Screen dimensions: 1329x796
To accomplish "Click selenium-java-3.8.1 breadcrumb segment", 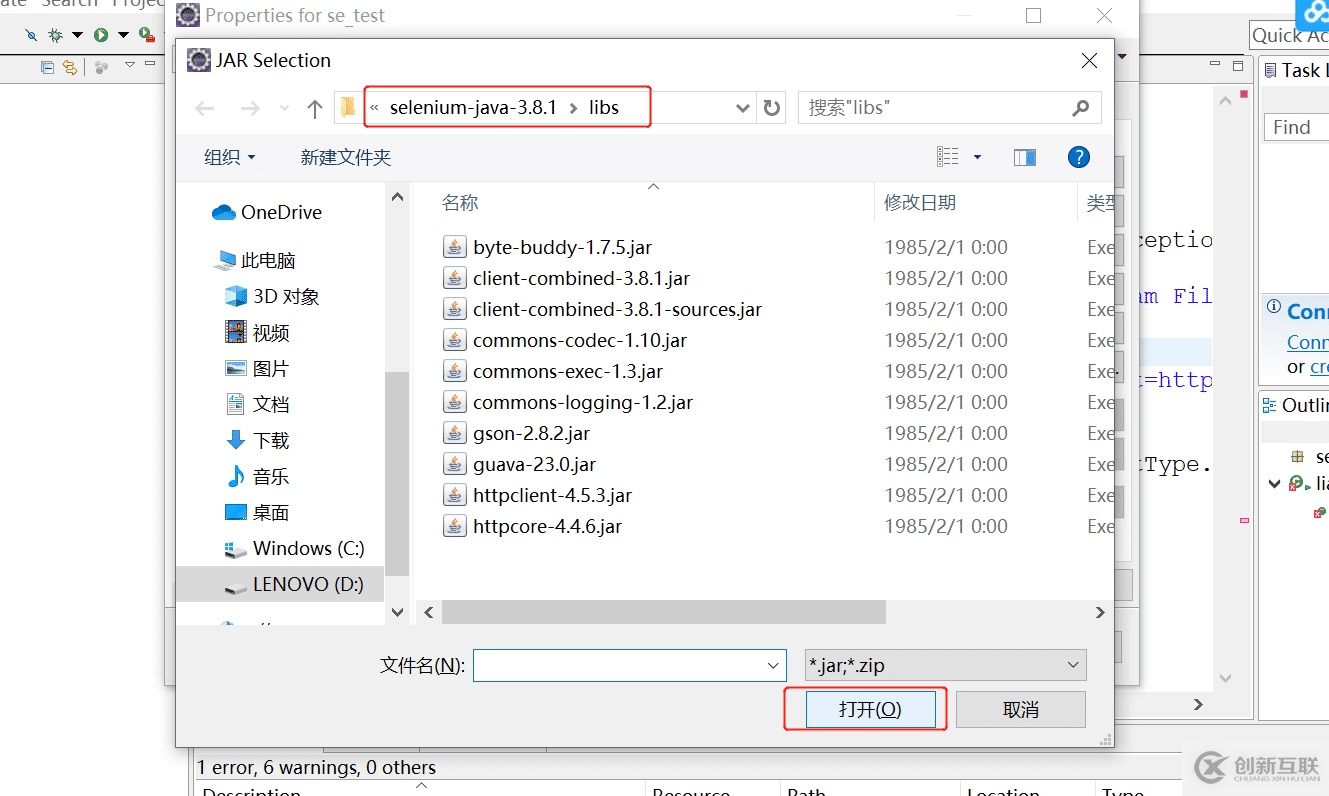I will coord(473,108).
